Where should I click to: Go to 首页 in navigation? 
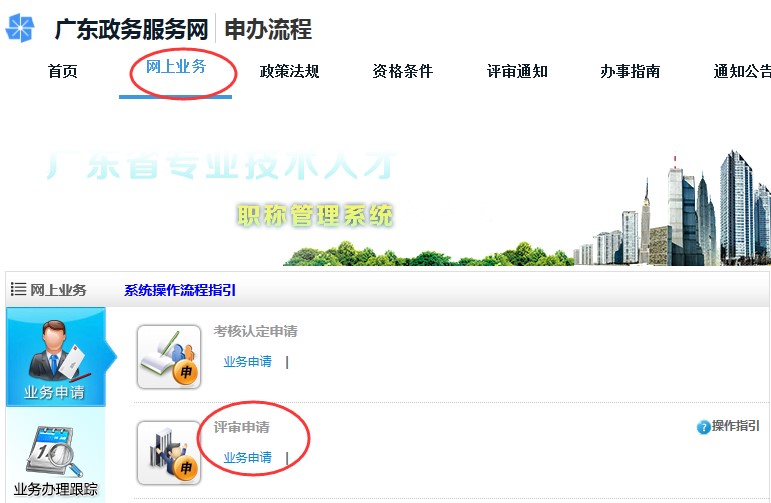pyautogui.click(x=62, y=71)
